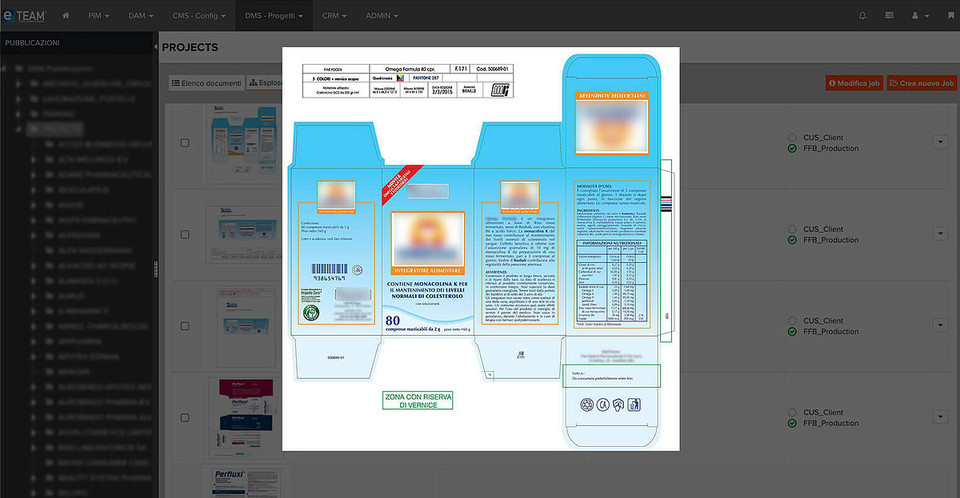Switch to the Elenco documenti view

205,84
